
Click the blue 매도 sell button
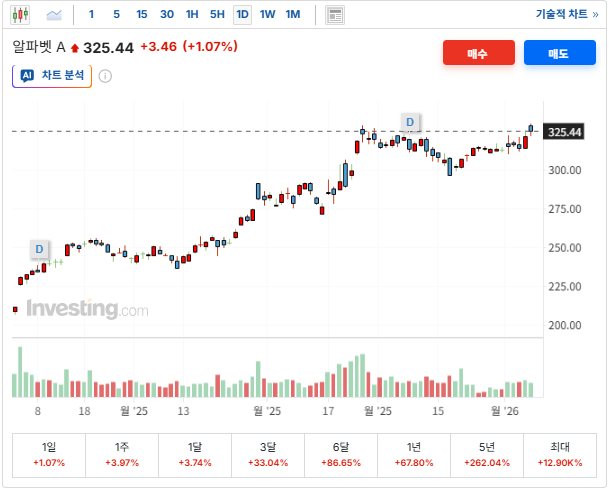[x=559, y=53]
